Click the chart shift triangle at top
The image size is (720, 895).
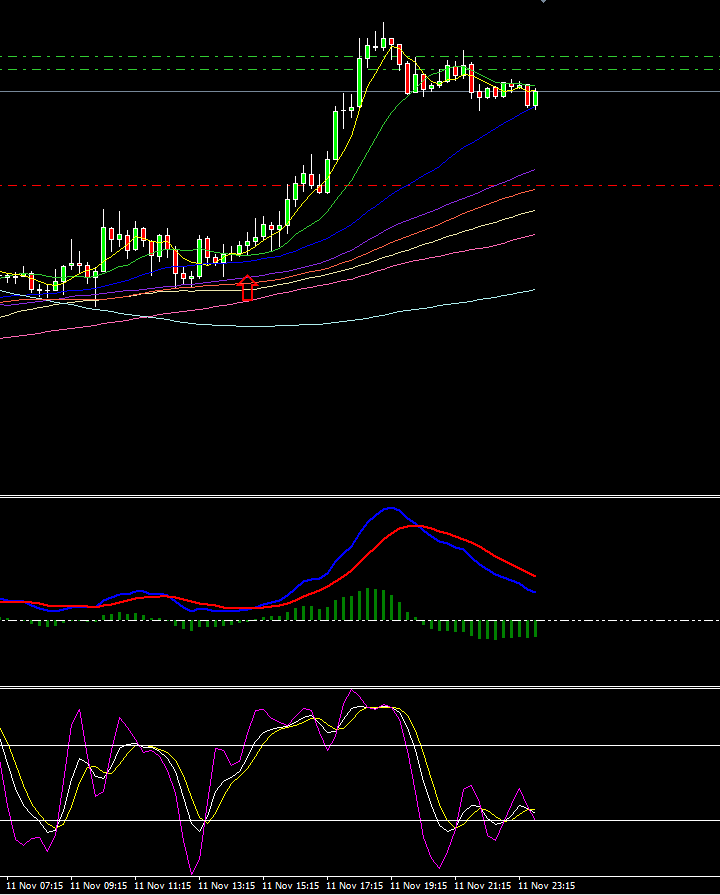(x=543, y=2)
